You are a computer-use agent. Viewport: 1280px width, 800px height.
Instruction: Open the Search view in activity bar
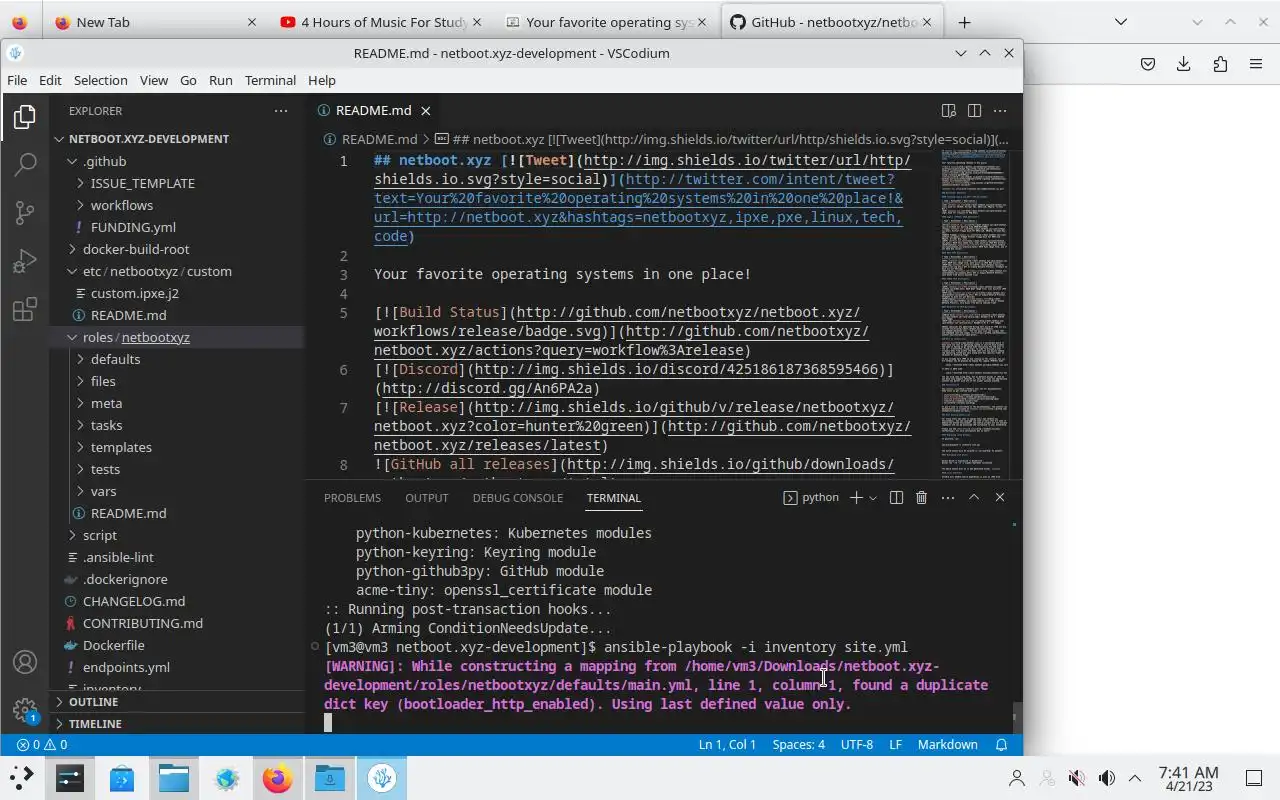click(x=25, y=165)
